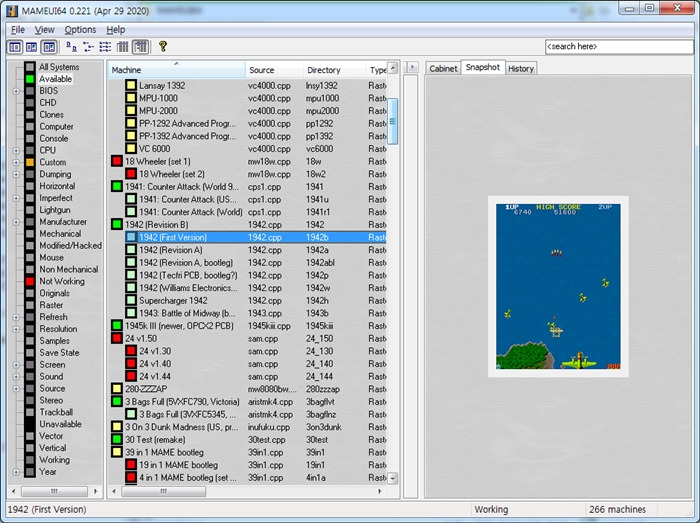Click the yellow icon beside 39 in 1 MAME bootleg

117,452
